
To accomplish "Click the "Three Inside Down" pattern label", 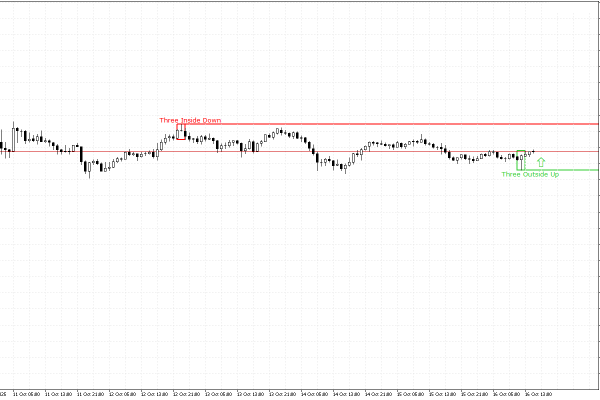I will tap(190, 120).
